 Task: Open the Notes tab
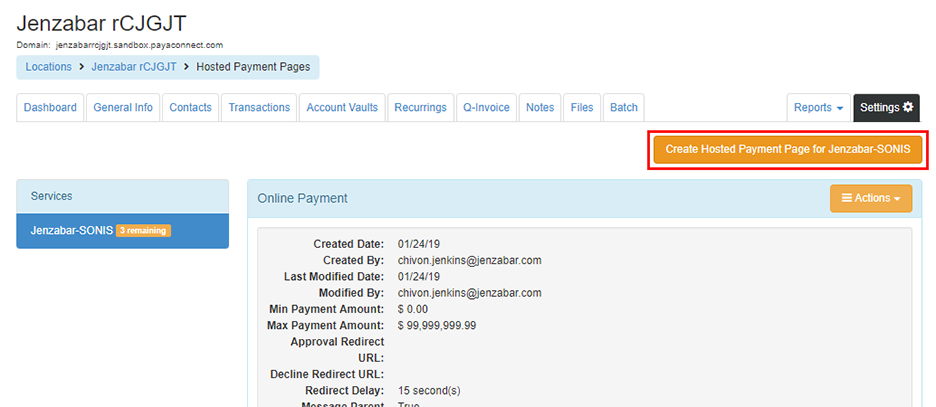click(x=540, y=107)
